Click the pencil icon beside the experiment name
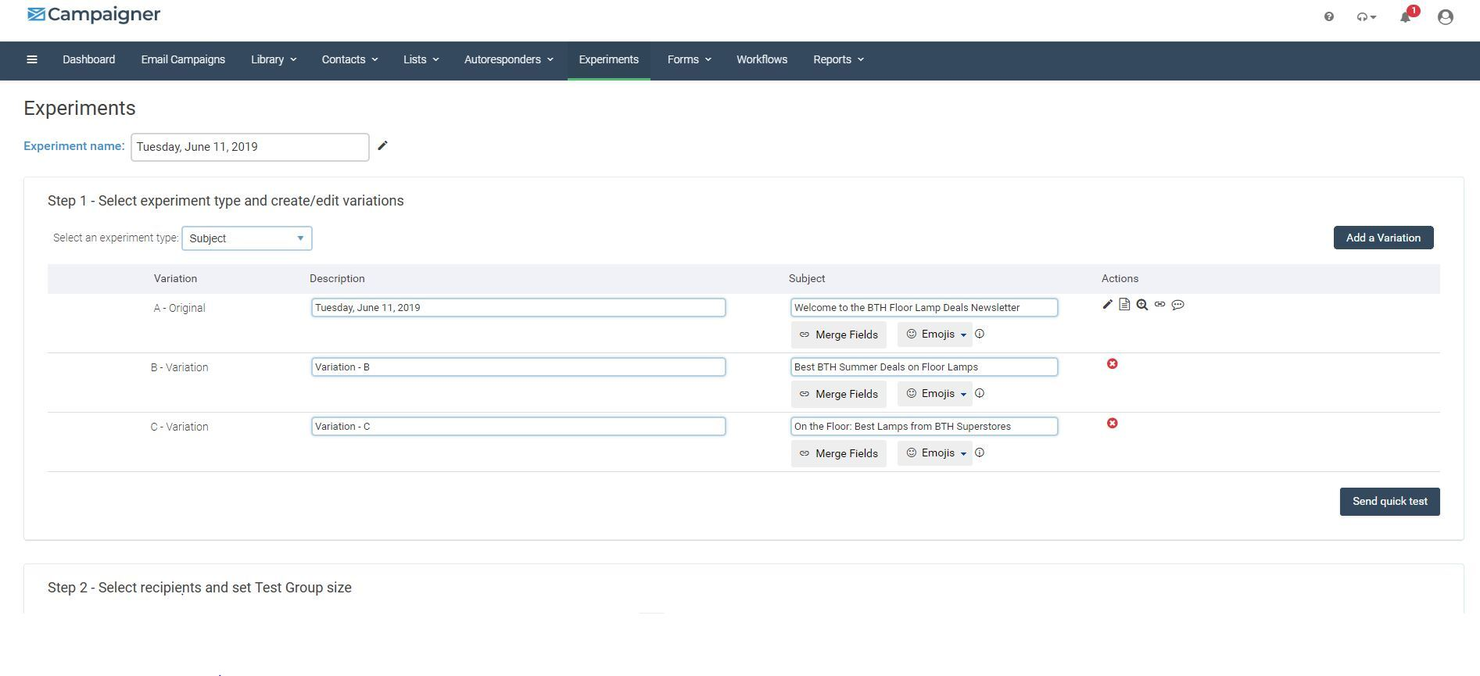The width and height of the screenshot is (1480, 676). click(x=383, y=146)
